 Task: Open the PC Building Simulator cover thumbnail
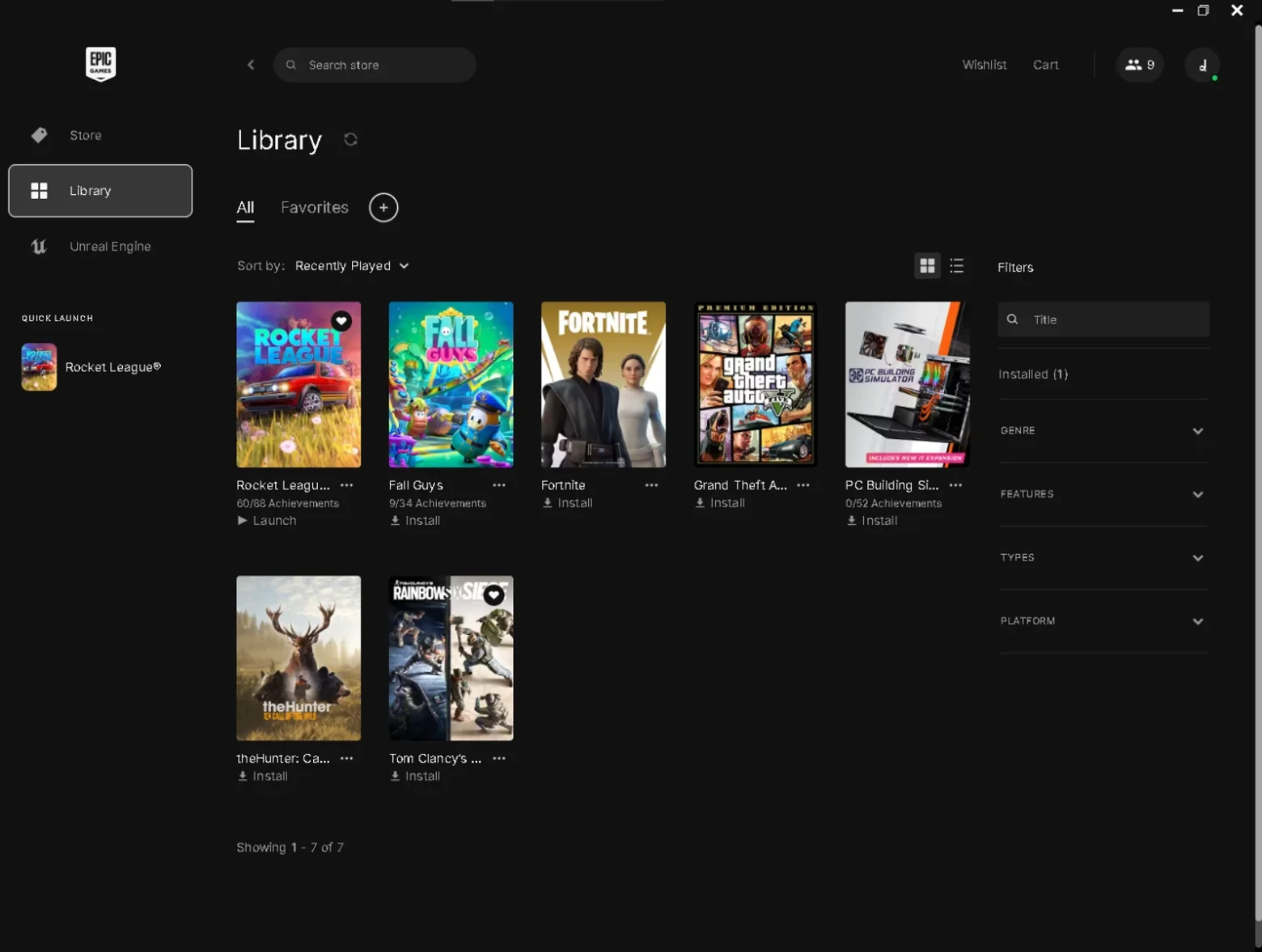tap(908, 384)
